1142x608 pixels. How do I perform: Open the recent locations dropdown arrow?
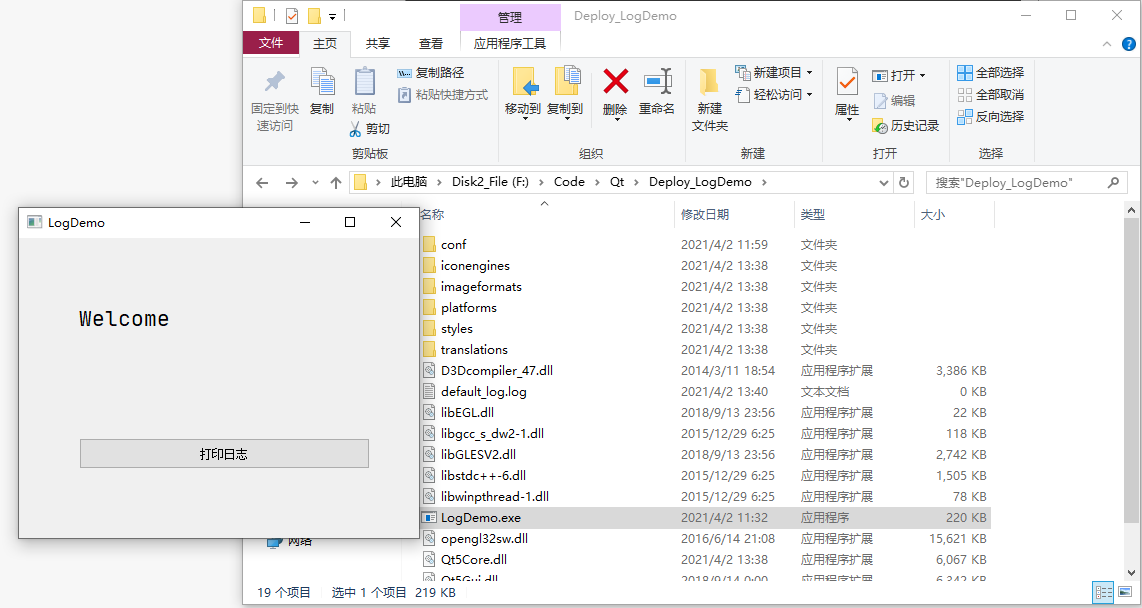(x=315, y=183)
